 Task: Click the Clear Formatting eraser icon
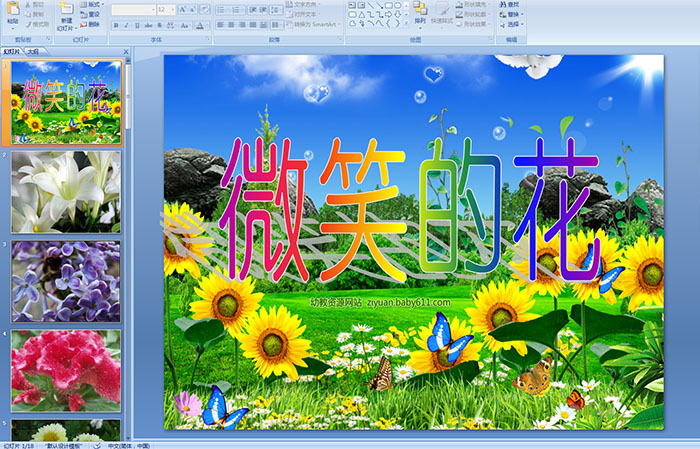(204, 9)
